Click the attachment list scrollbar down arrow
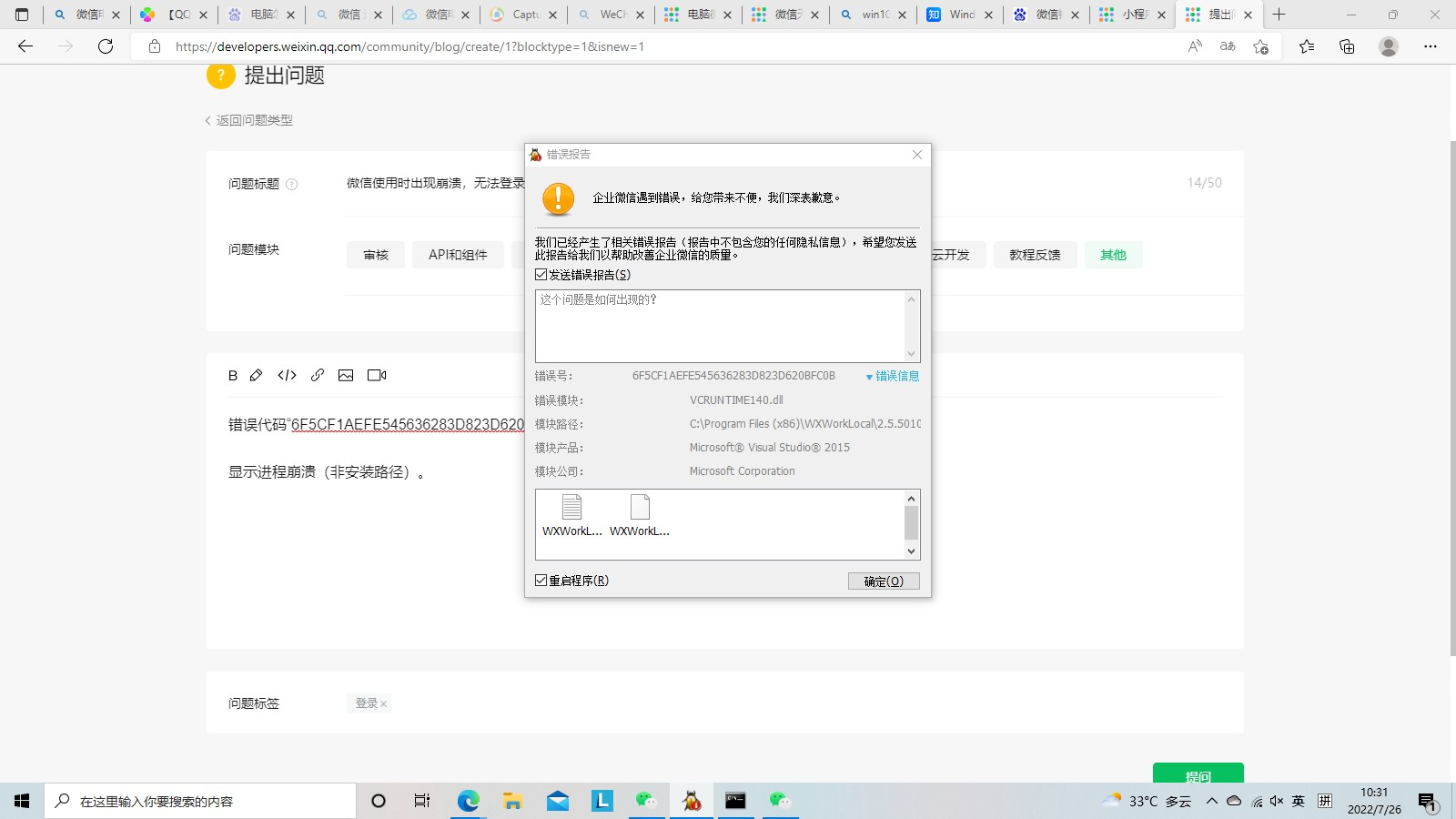Viewport: 1456px width, 819px height. (x=911, y=551)
